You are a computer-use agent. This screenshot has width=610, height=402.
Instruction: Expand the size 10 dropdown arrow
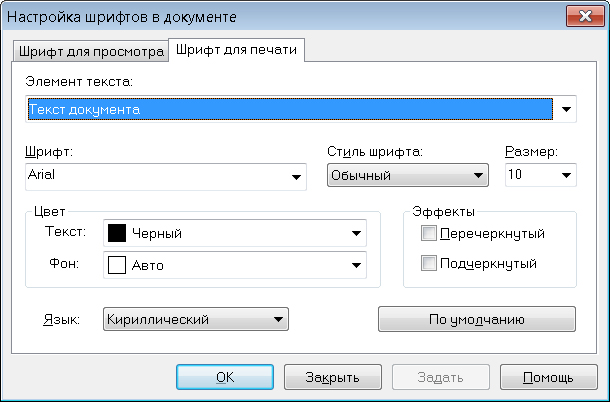pyautogui.click(x=566, y=175)
